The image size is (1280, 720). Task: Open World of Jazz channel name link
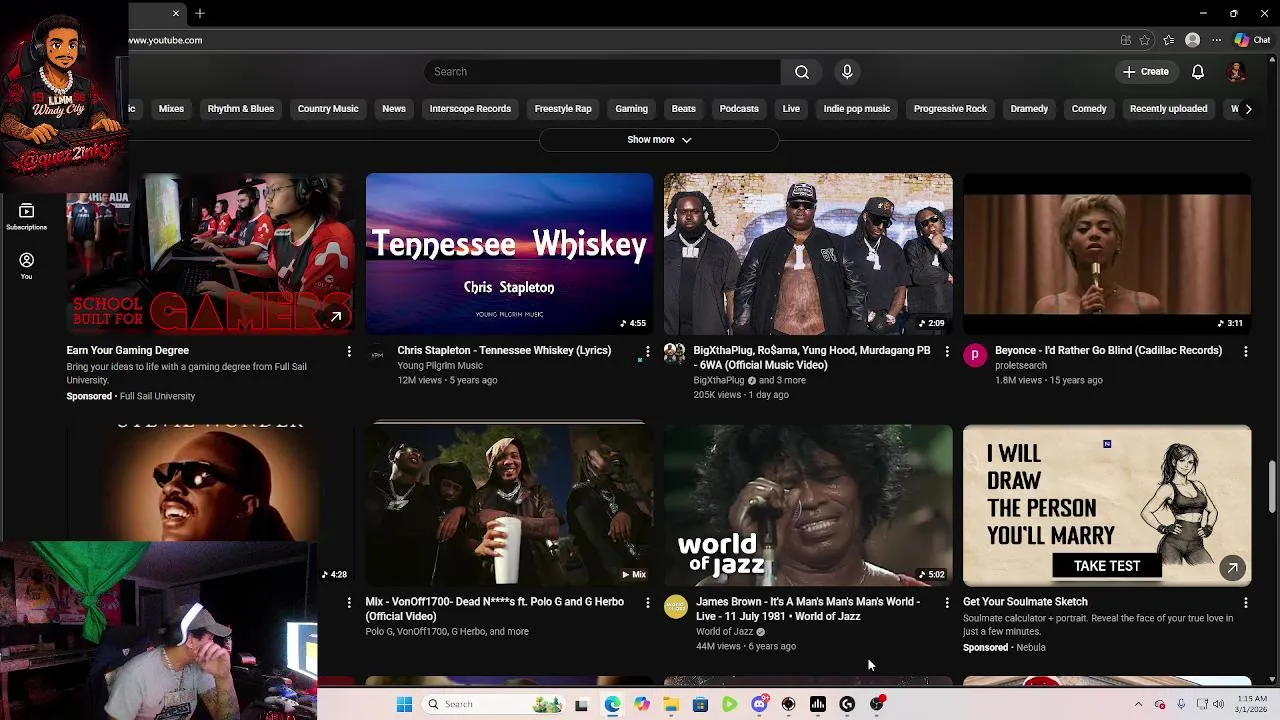tap(724, 632)
